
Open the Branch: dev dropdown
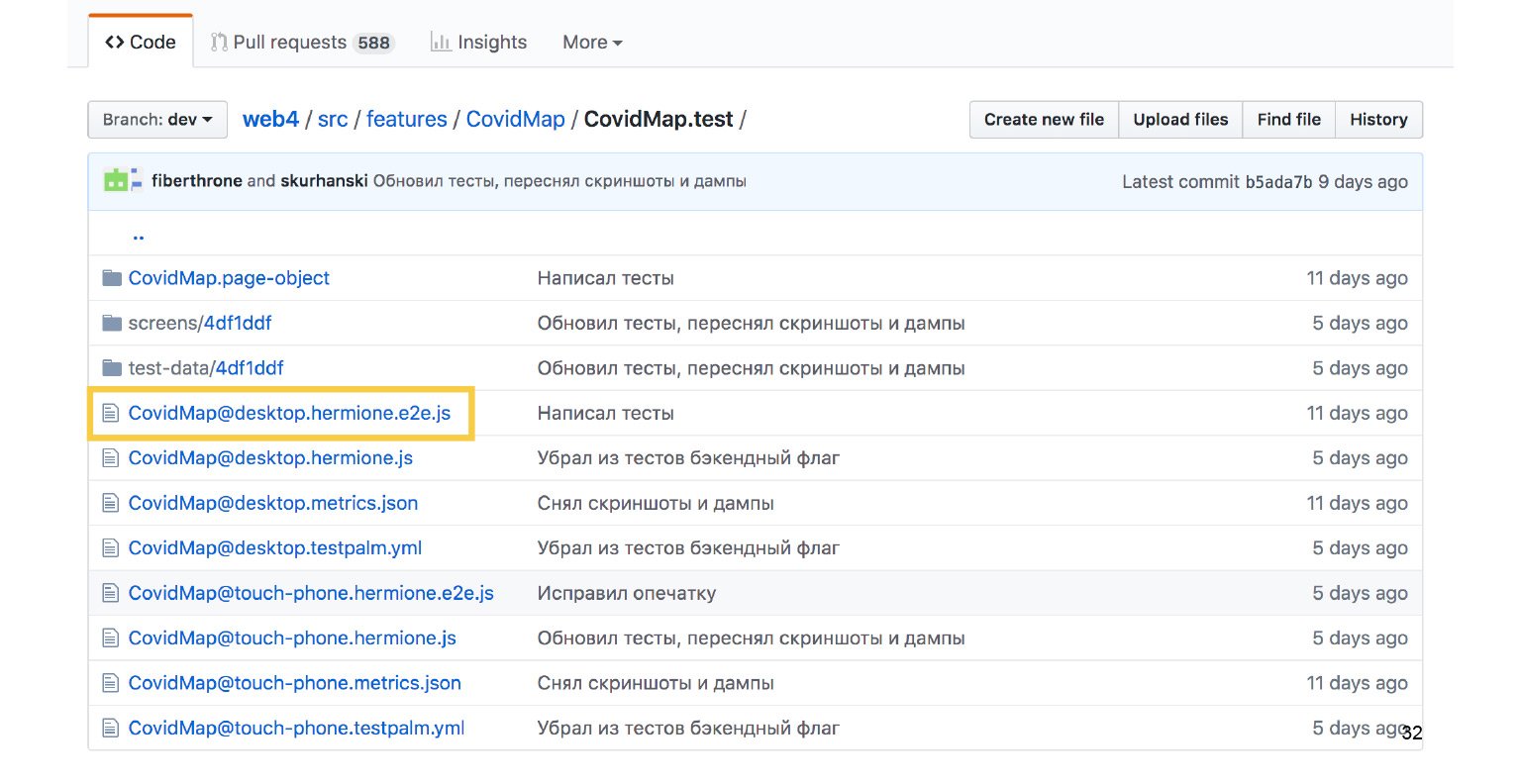click(x=156, y=119)
